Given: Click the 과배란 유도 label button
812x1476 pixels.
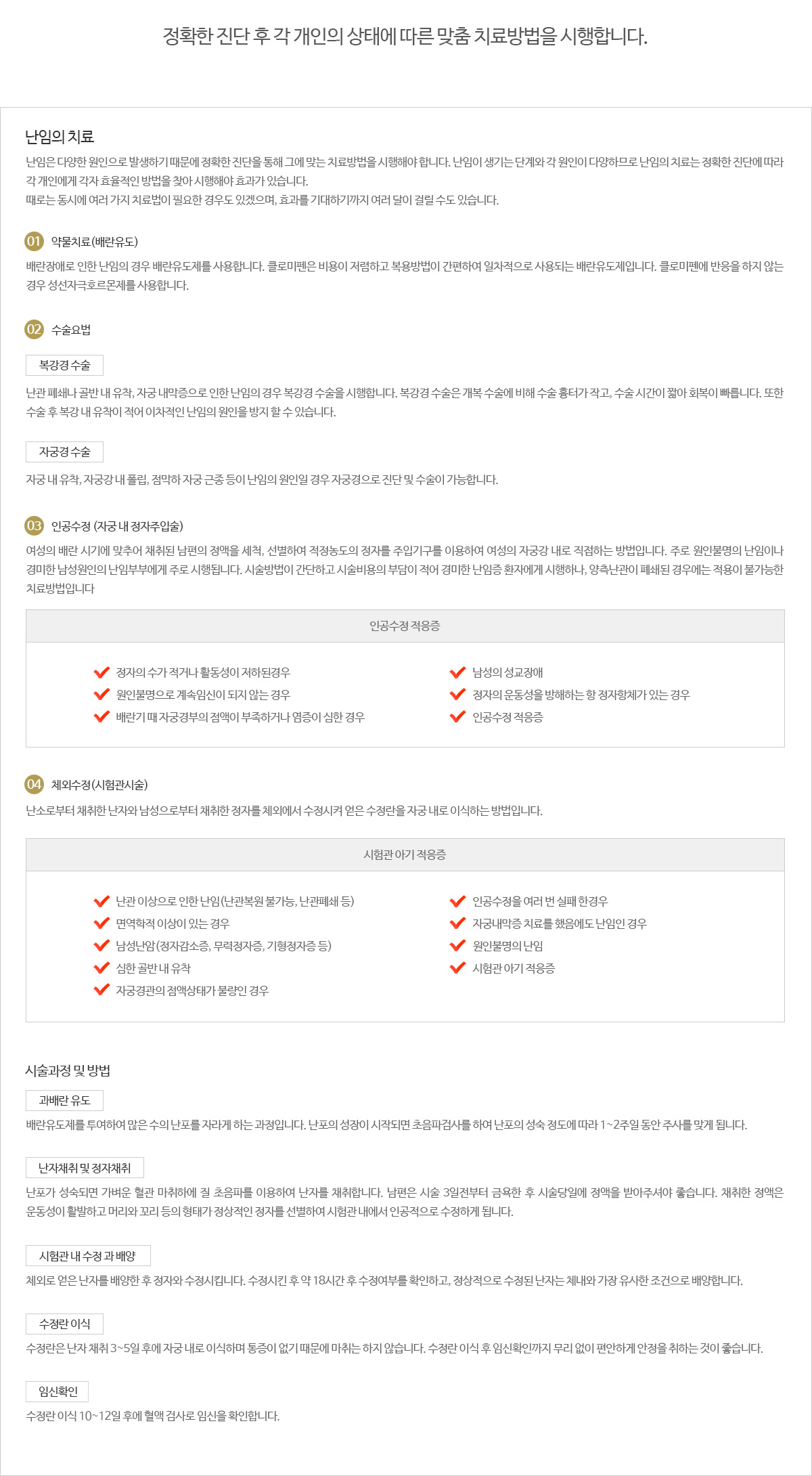Looking at the screenshot, I should tap(64, 1101).
